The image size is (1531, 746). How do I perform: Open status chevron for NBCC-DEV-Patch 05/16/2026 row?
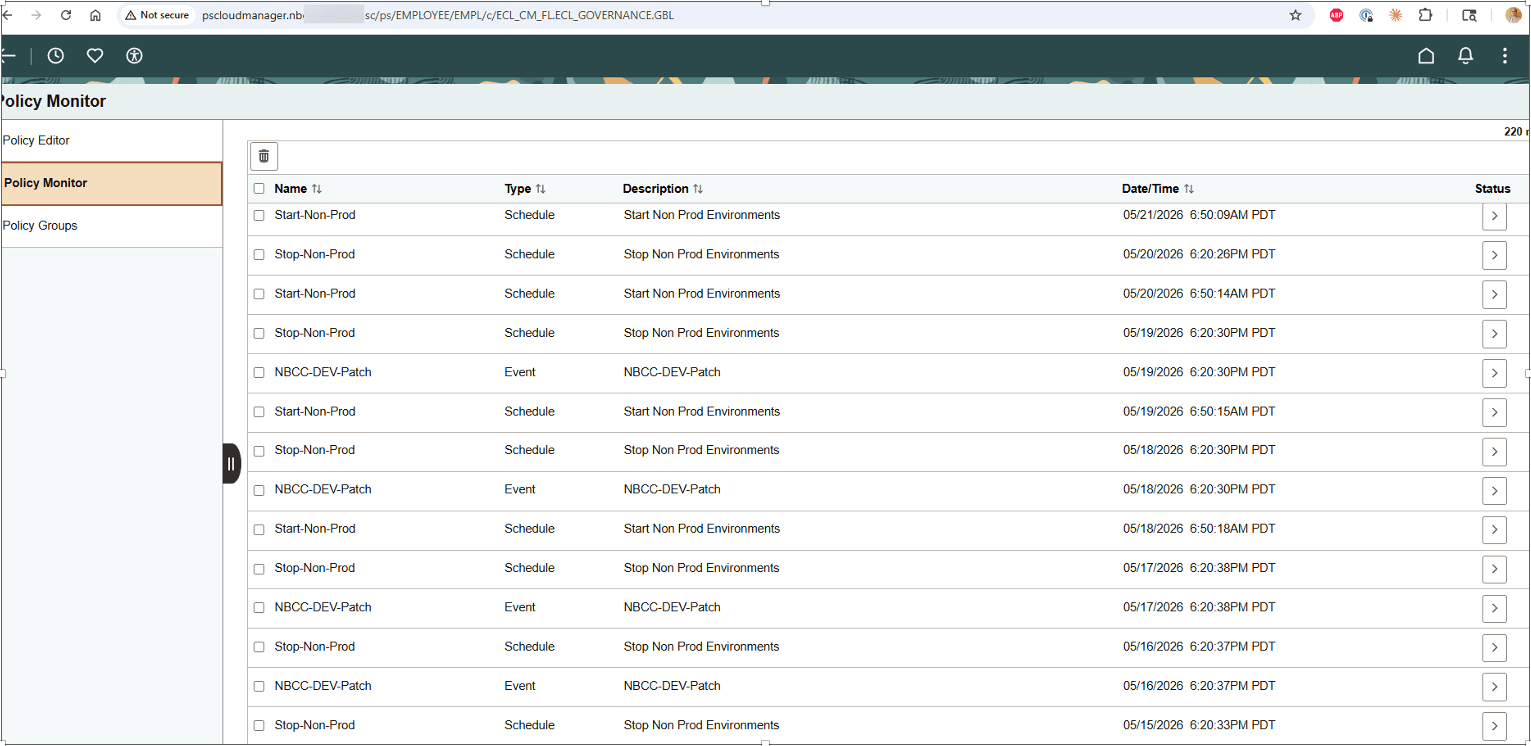point(1494,687)
